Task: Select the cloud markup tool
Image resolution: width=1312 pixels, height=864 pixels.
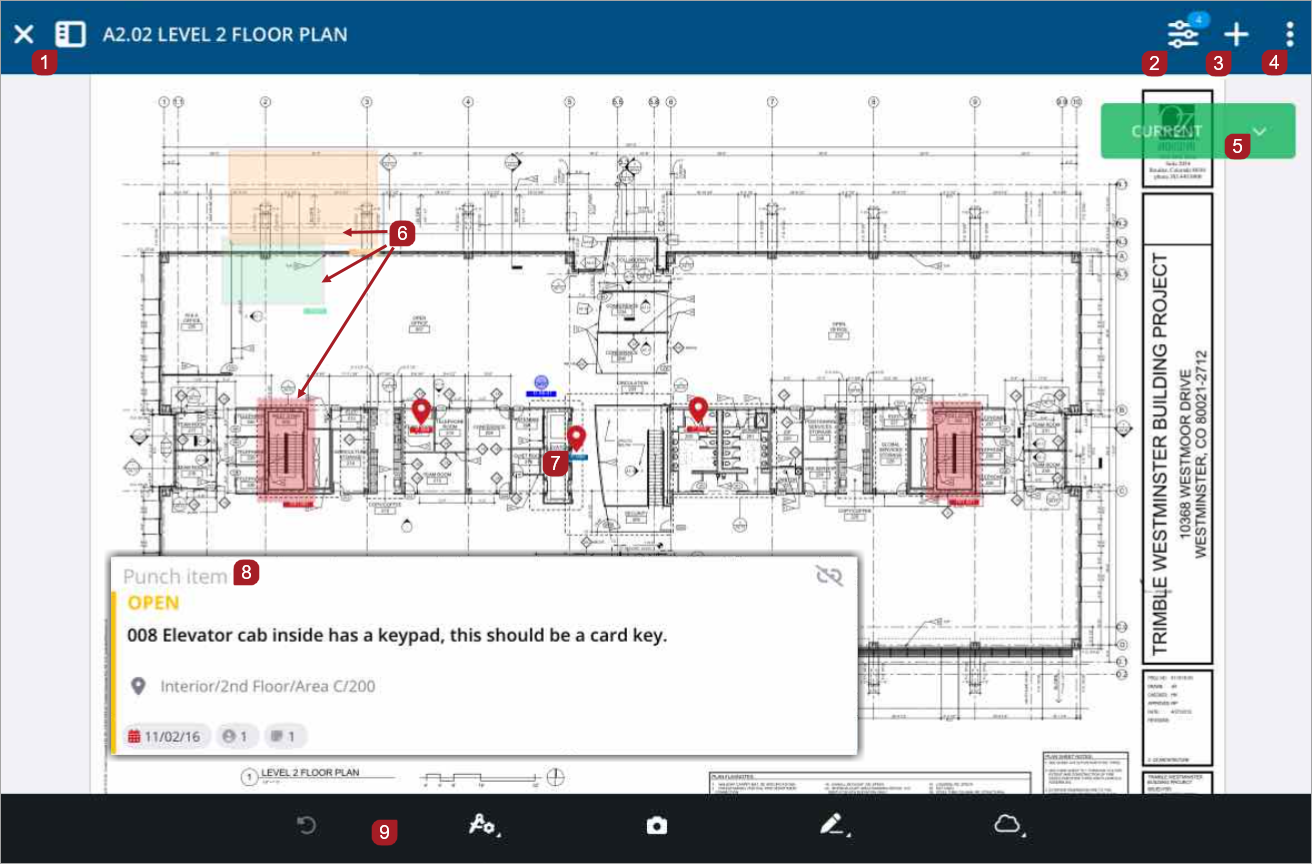Action: 1006,825
